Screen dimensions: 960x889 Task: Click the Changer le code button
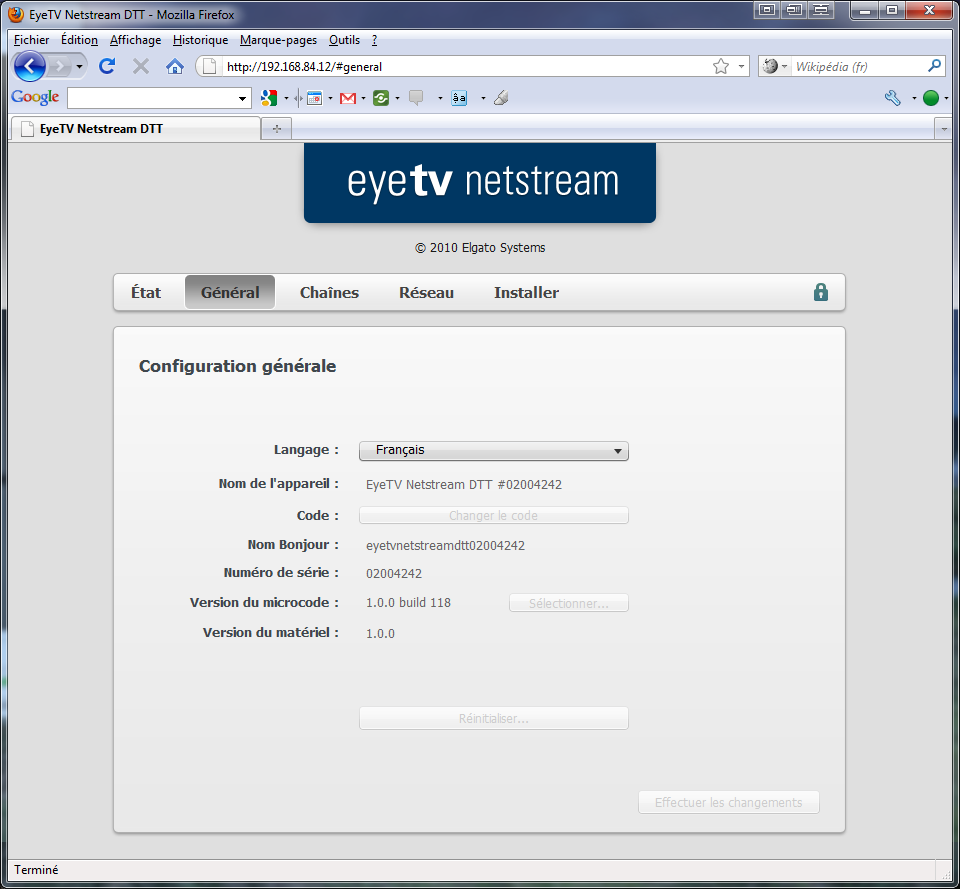click(493, 516)
